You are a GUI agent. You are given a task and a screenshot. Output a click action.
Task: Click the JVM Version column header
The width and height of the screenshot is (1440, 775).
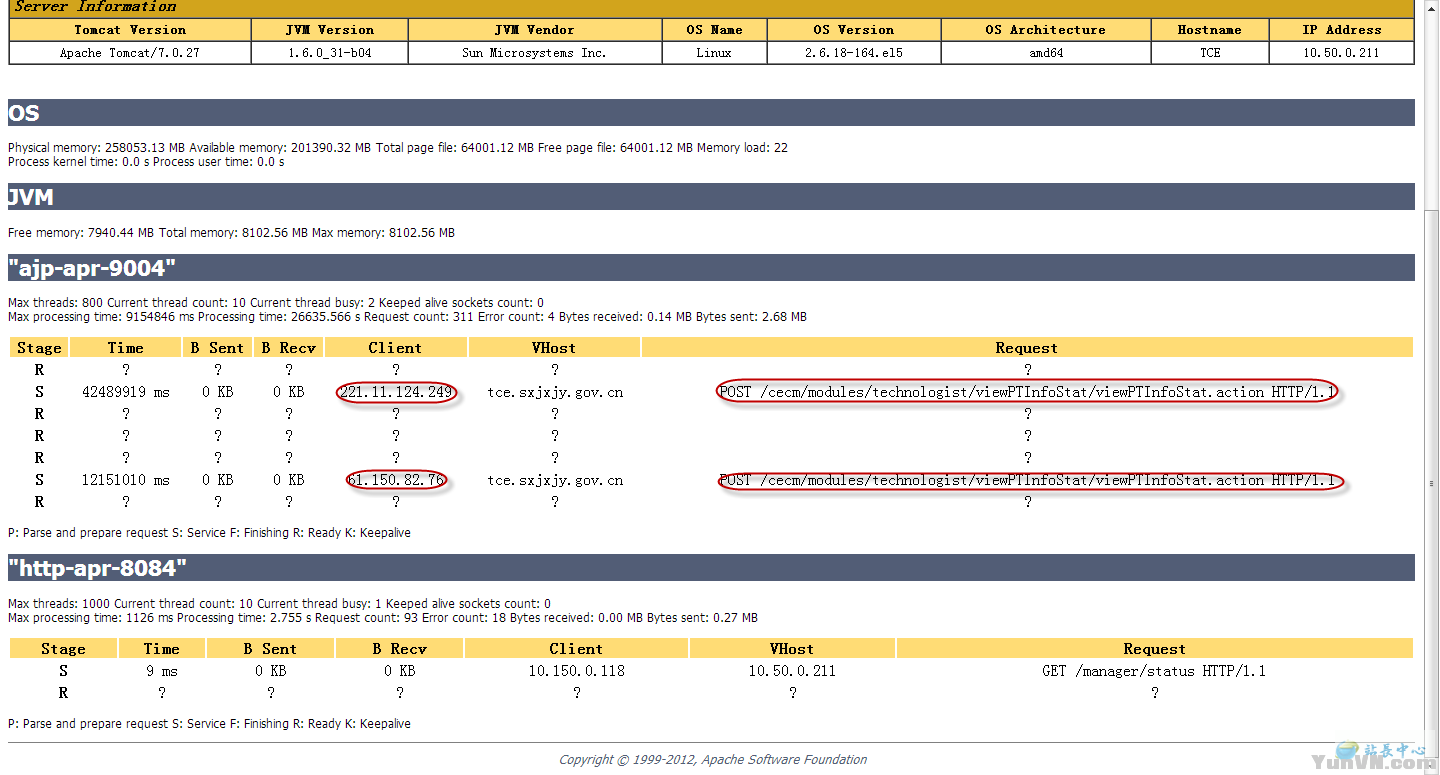coord(329,30)
